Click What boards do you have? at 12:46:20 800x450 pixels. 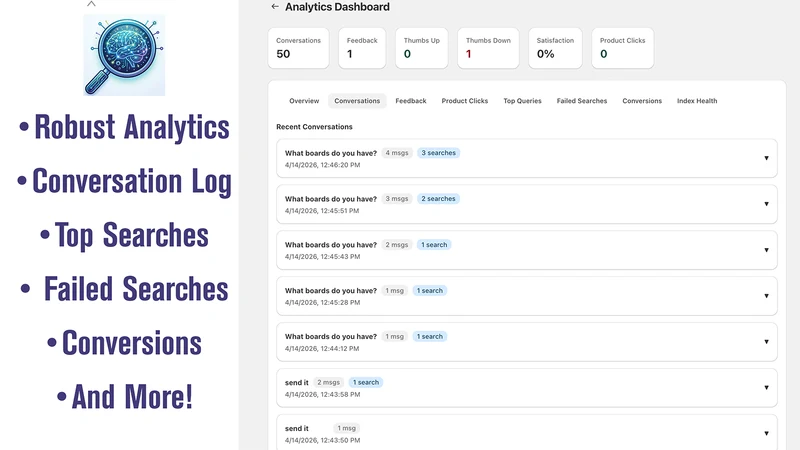click(x=331, y=153)
